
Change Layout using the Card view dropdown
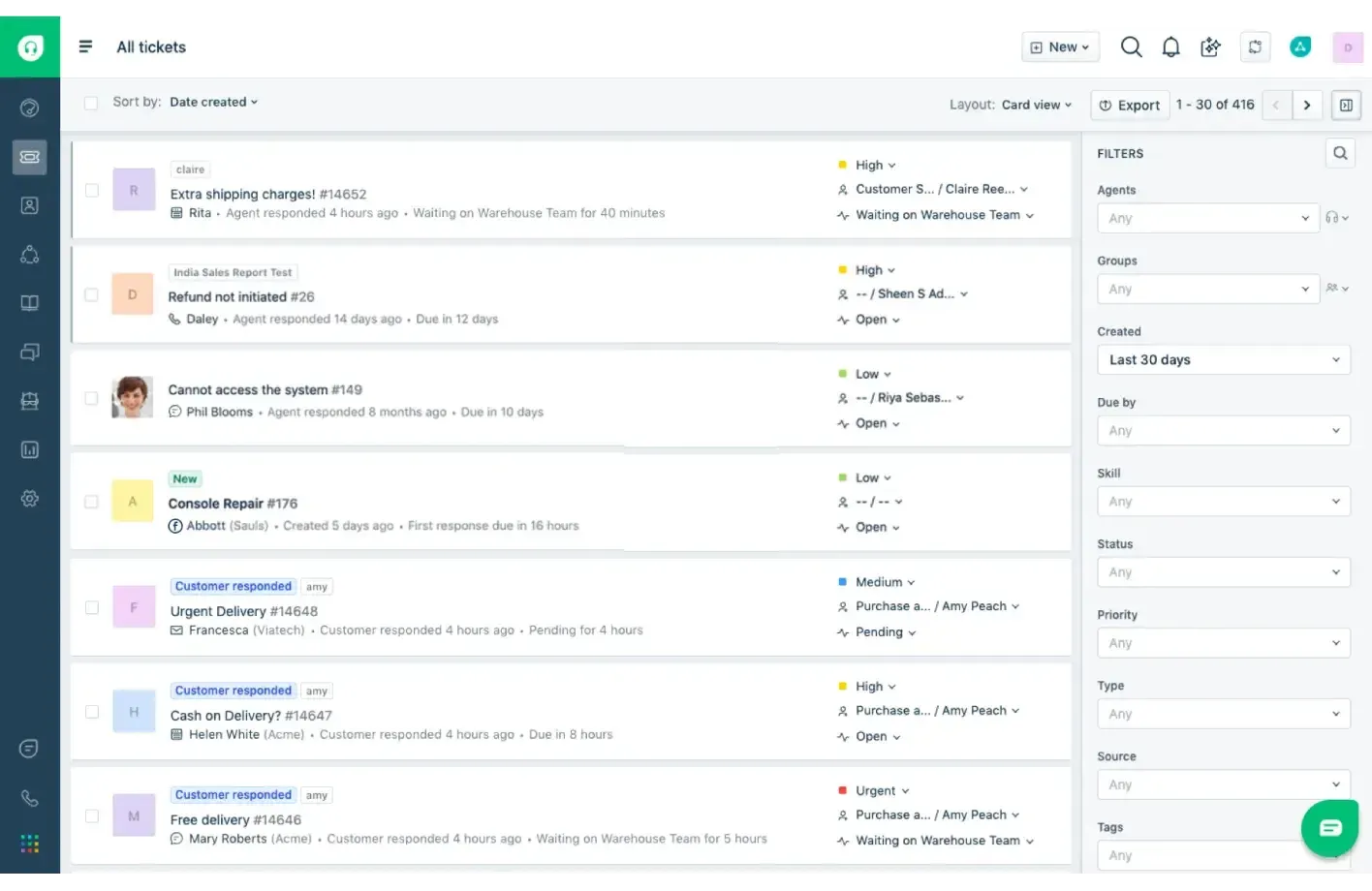coord(1036,105)
